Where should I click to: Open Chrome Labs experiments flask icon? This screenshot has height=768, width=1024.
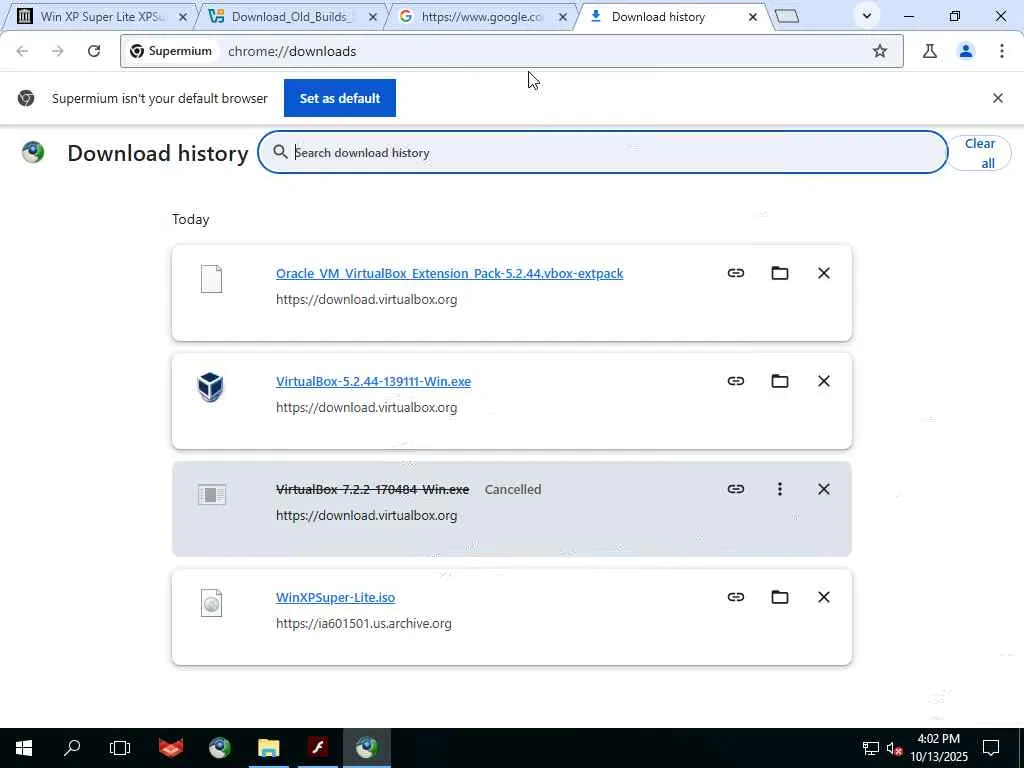tap(930, 51)
